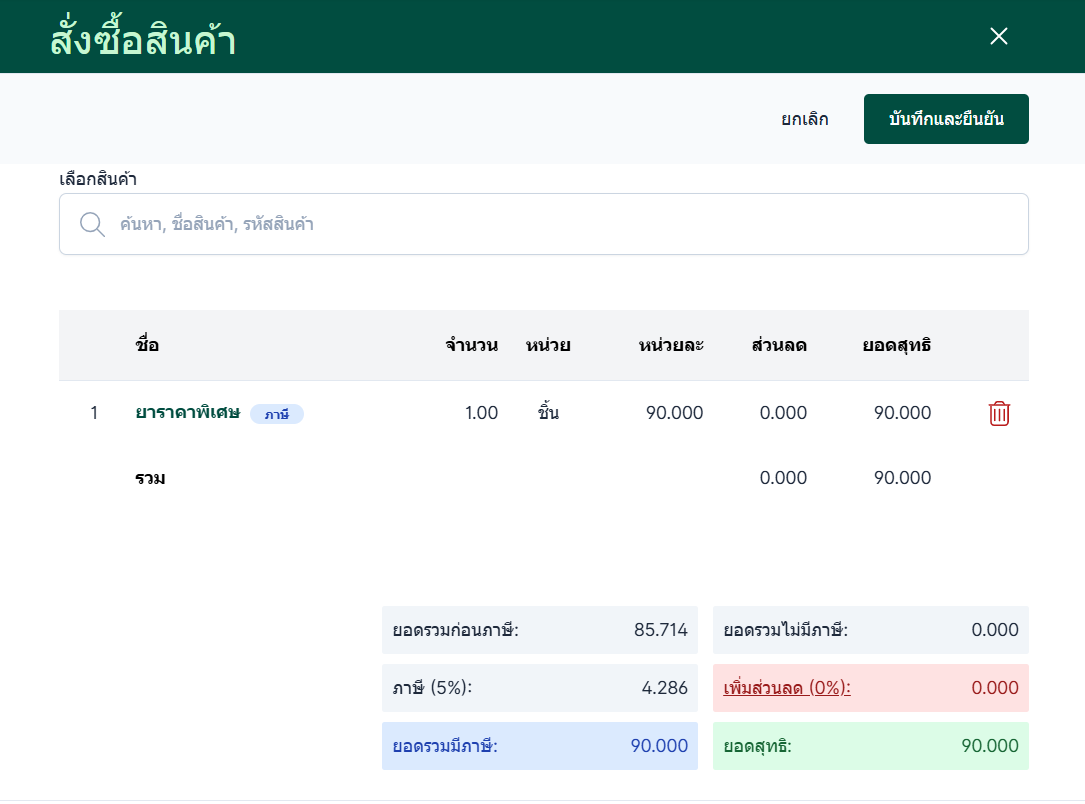Screen dimensions: 1085x804
Task: Click the search magnifier icon
Action: point(92,224)
